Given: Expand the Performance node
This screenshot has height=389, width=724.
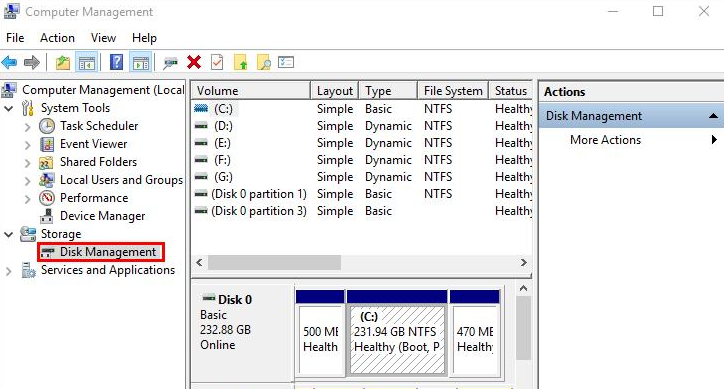Looking at the screenshot, I should tap(28, 199).
